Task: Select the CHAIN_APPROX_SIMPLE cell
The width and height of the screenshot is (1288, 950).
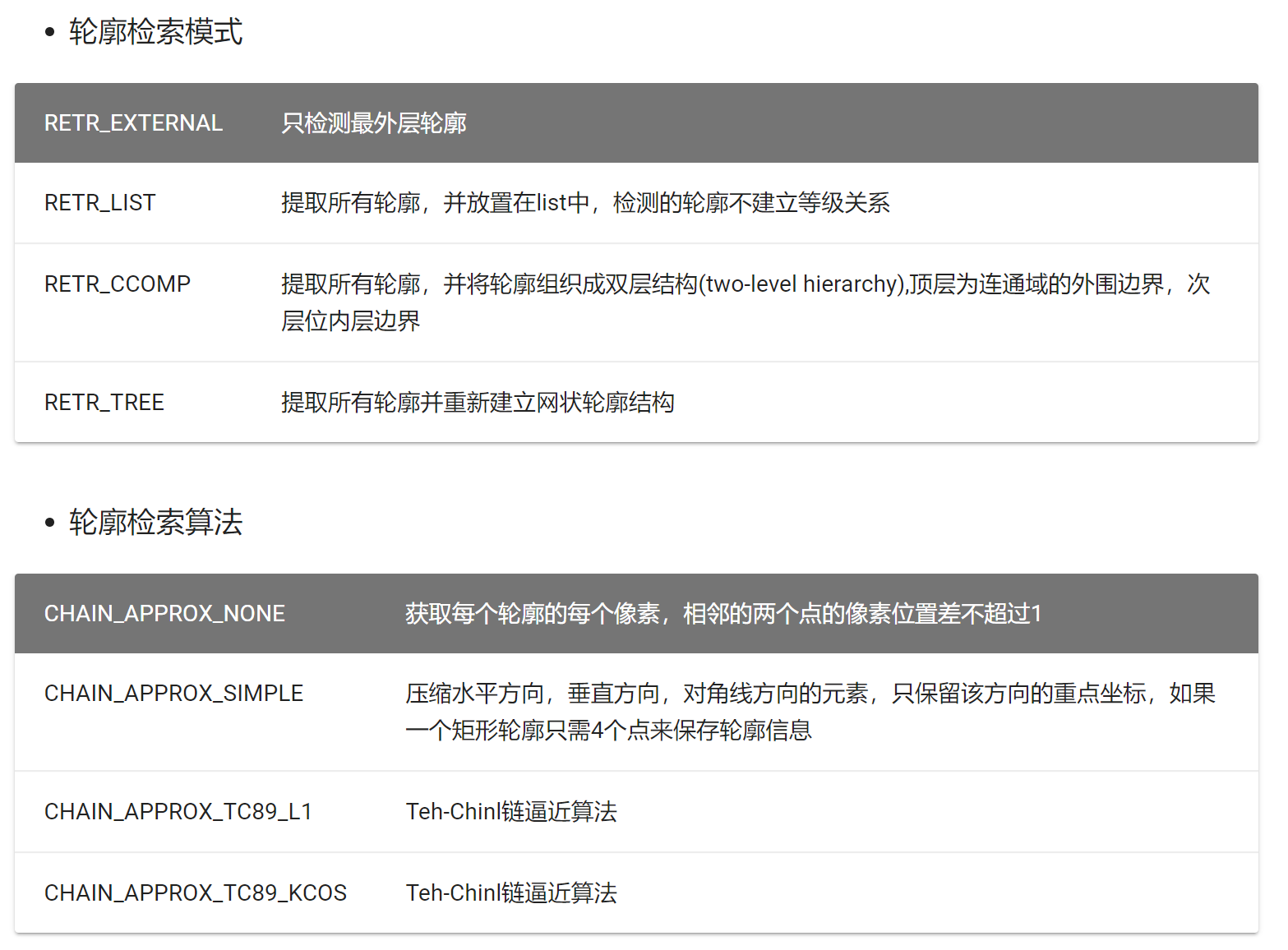Action: pyautogui.click(x=173, y=694)
